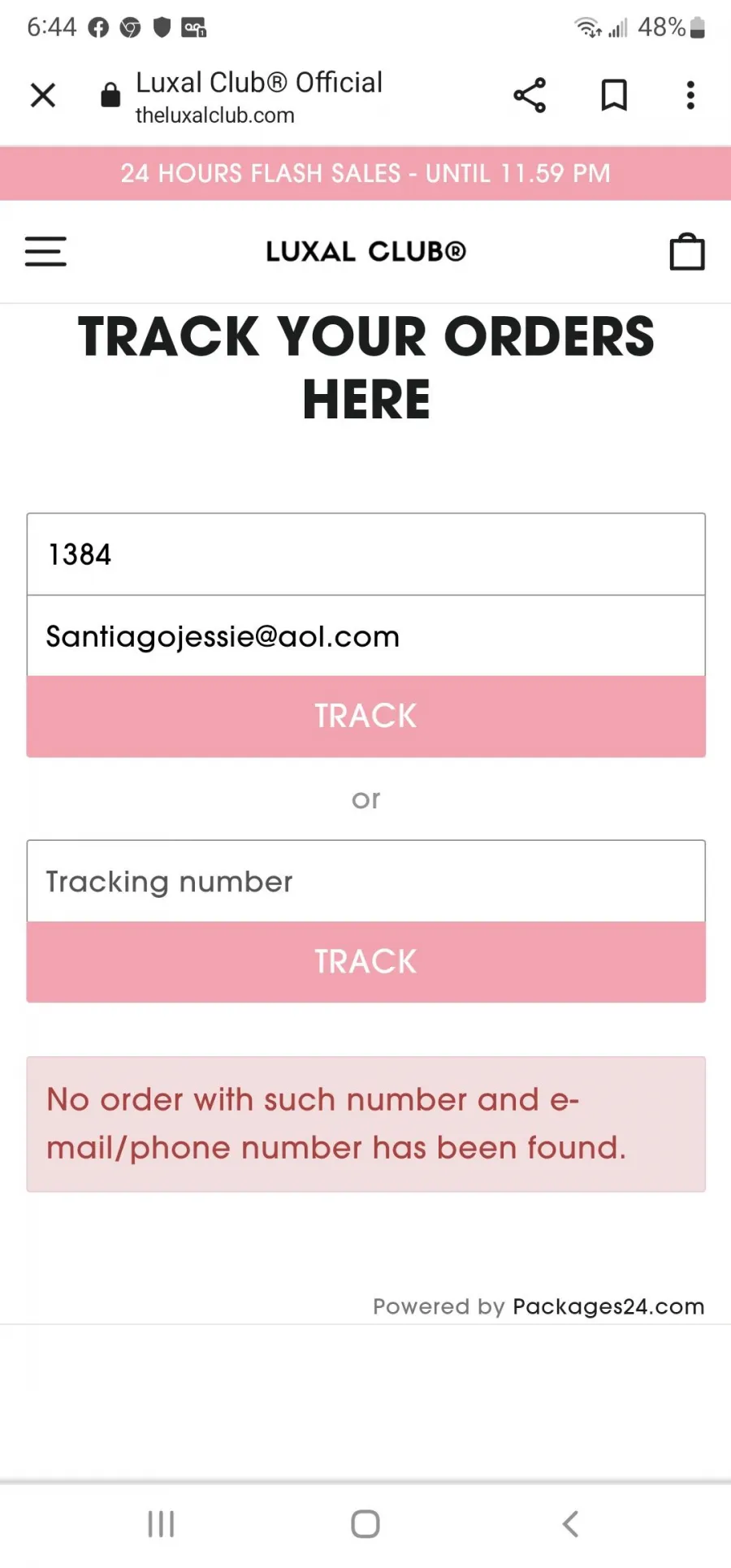Open the browser three-dot menu

690,95
